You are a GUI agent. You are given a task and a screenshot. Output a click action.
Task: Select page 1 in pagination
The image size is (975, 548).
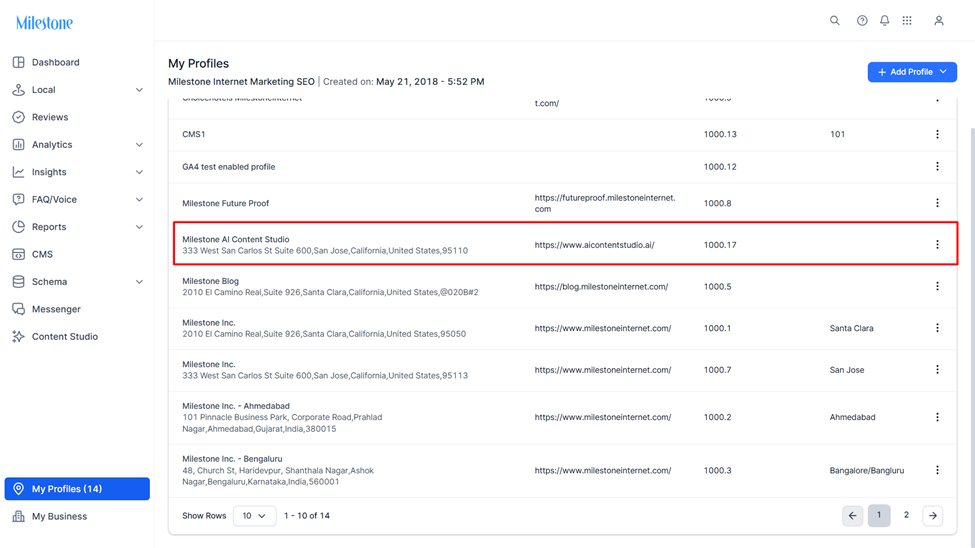click(879, 515)
